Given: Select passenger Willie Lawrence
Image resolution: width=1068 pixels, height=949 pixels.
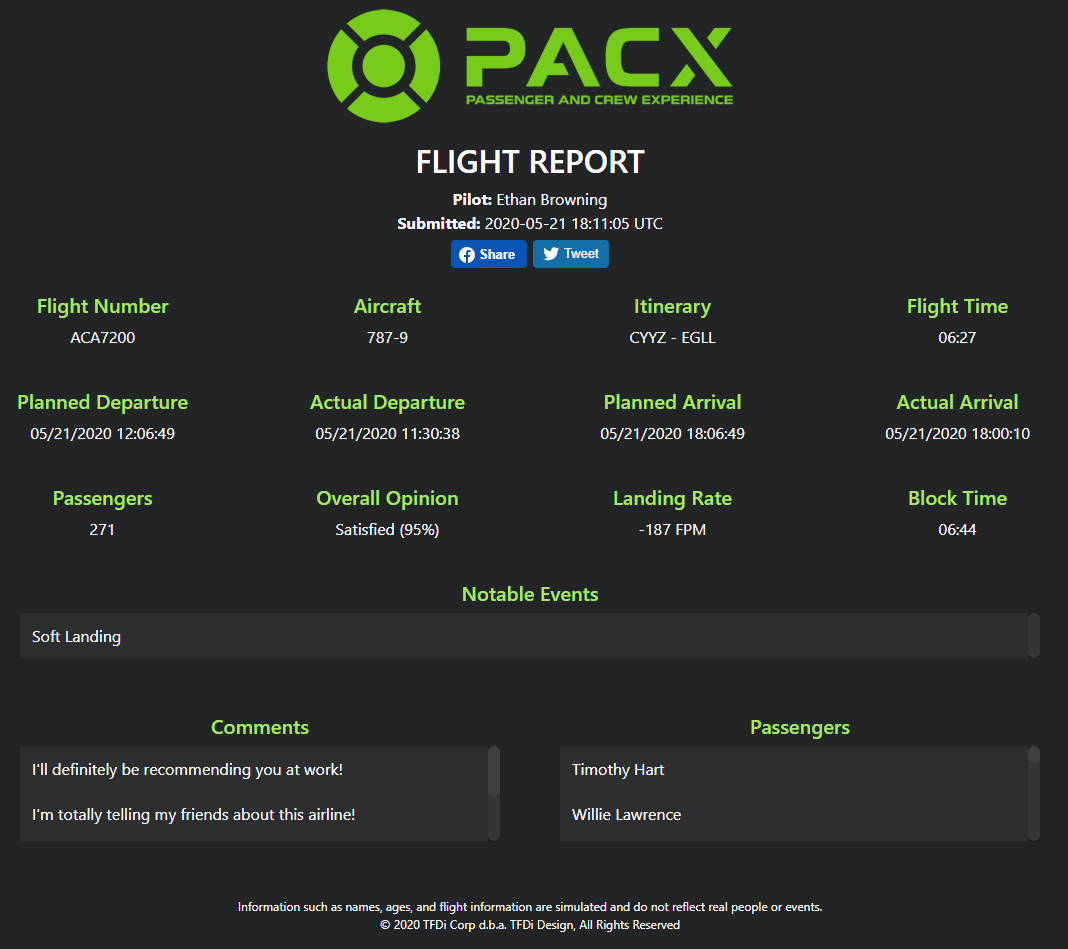Looking at the screenshot, I should (626, 814).
